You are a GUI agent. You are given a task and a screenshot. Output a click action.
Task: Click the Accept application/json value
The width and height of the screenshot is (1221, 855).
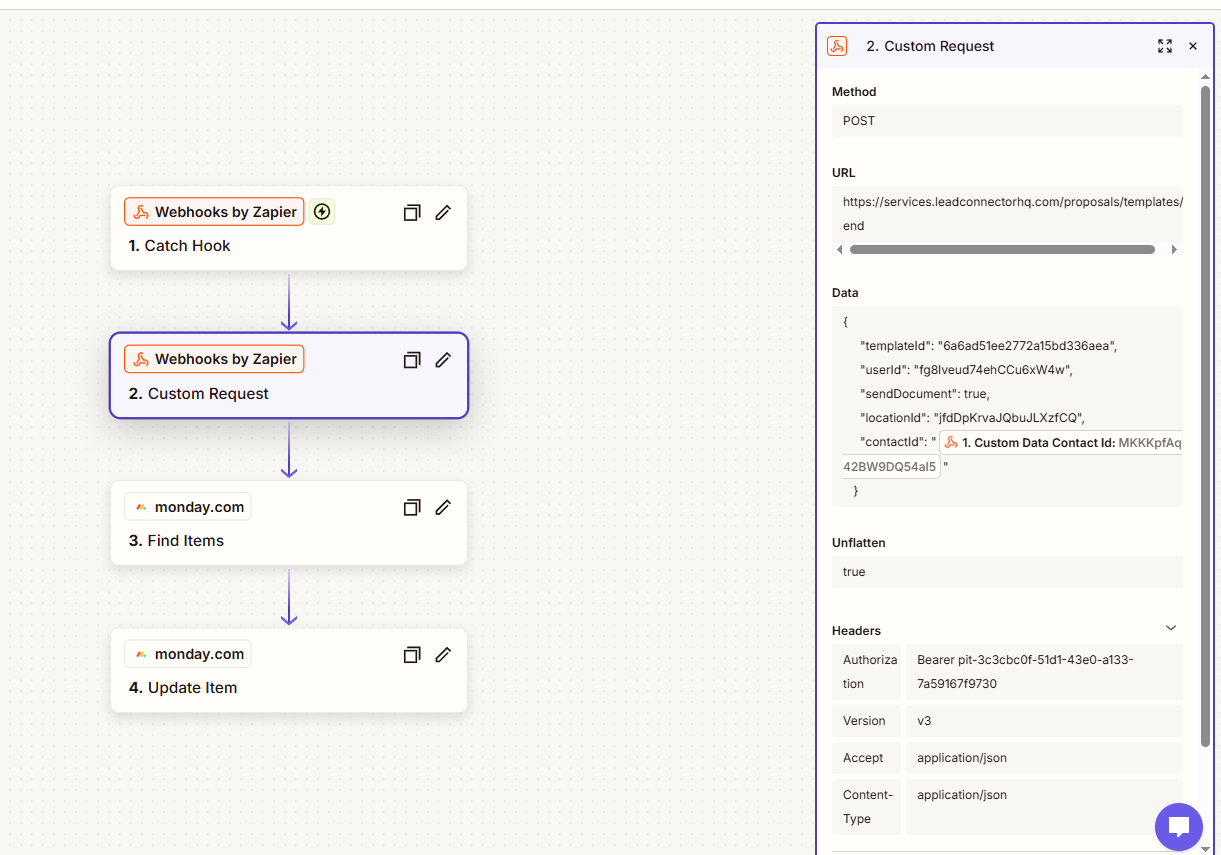pos(1044,758)
